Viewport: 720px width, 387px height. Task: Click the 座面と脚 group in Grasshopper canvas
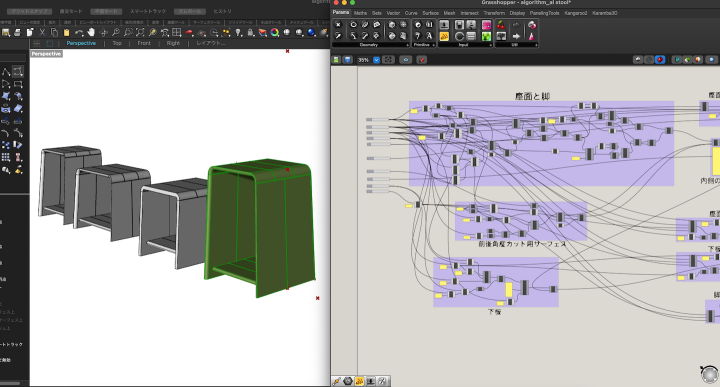(541, 143)
